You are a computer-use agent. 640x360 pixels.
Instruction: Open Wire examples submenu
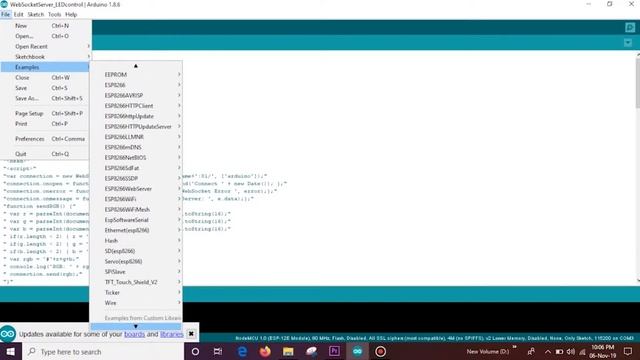136,303
